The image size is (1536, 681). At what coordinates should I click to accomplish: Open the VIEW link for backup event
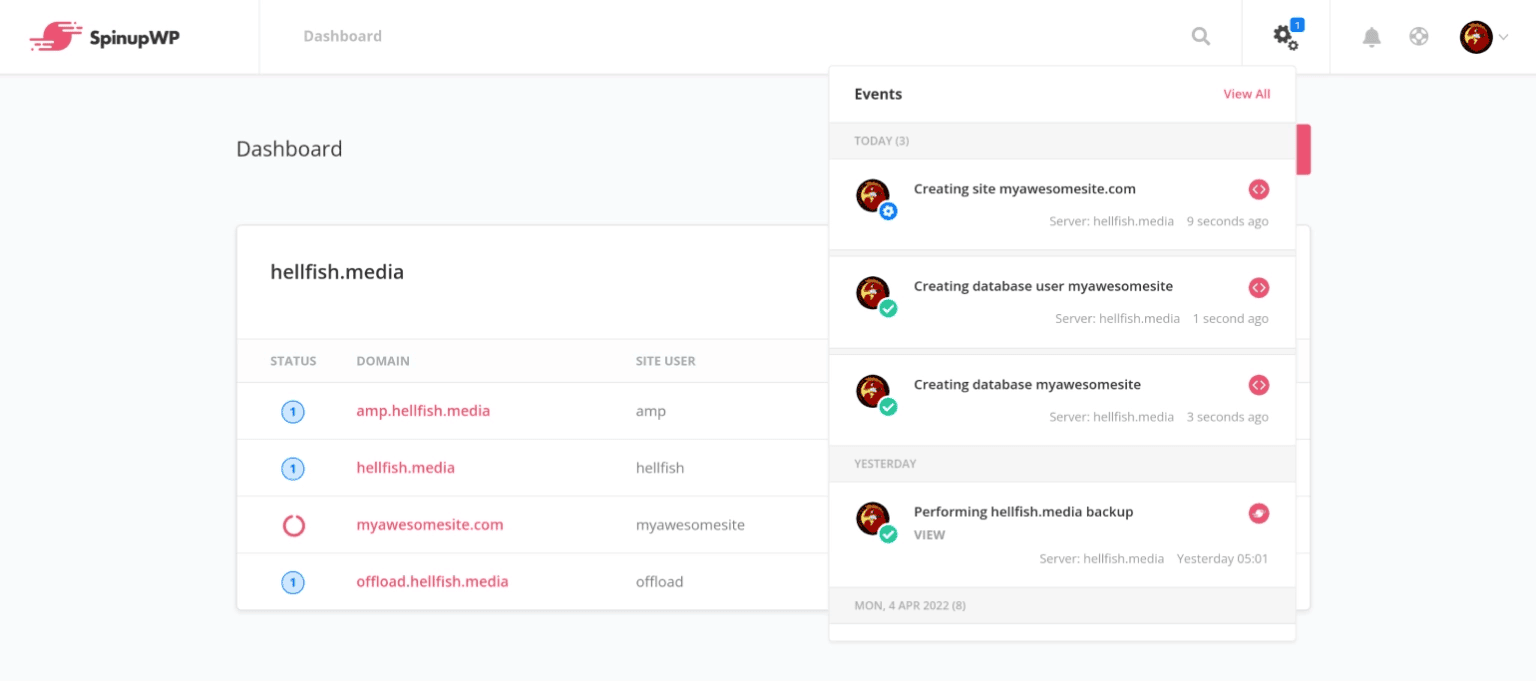[929, 535]
